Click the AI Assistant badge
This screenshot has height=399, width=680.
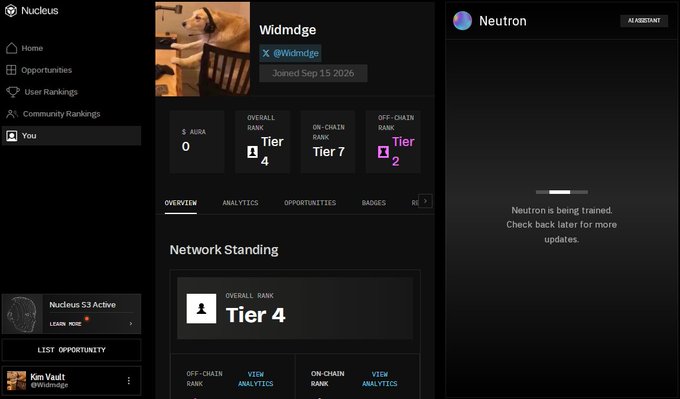pyautogui.click(x=644, y=21)
